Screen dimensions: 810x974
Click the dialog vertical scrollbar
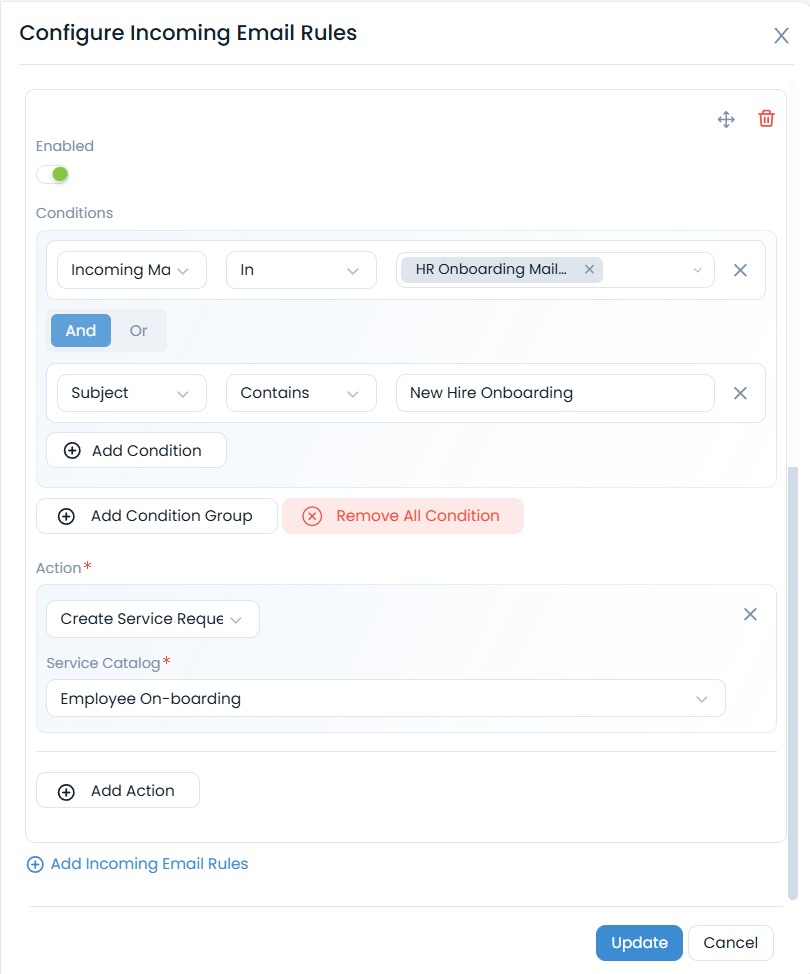tap(793, 683)
